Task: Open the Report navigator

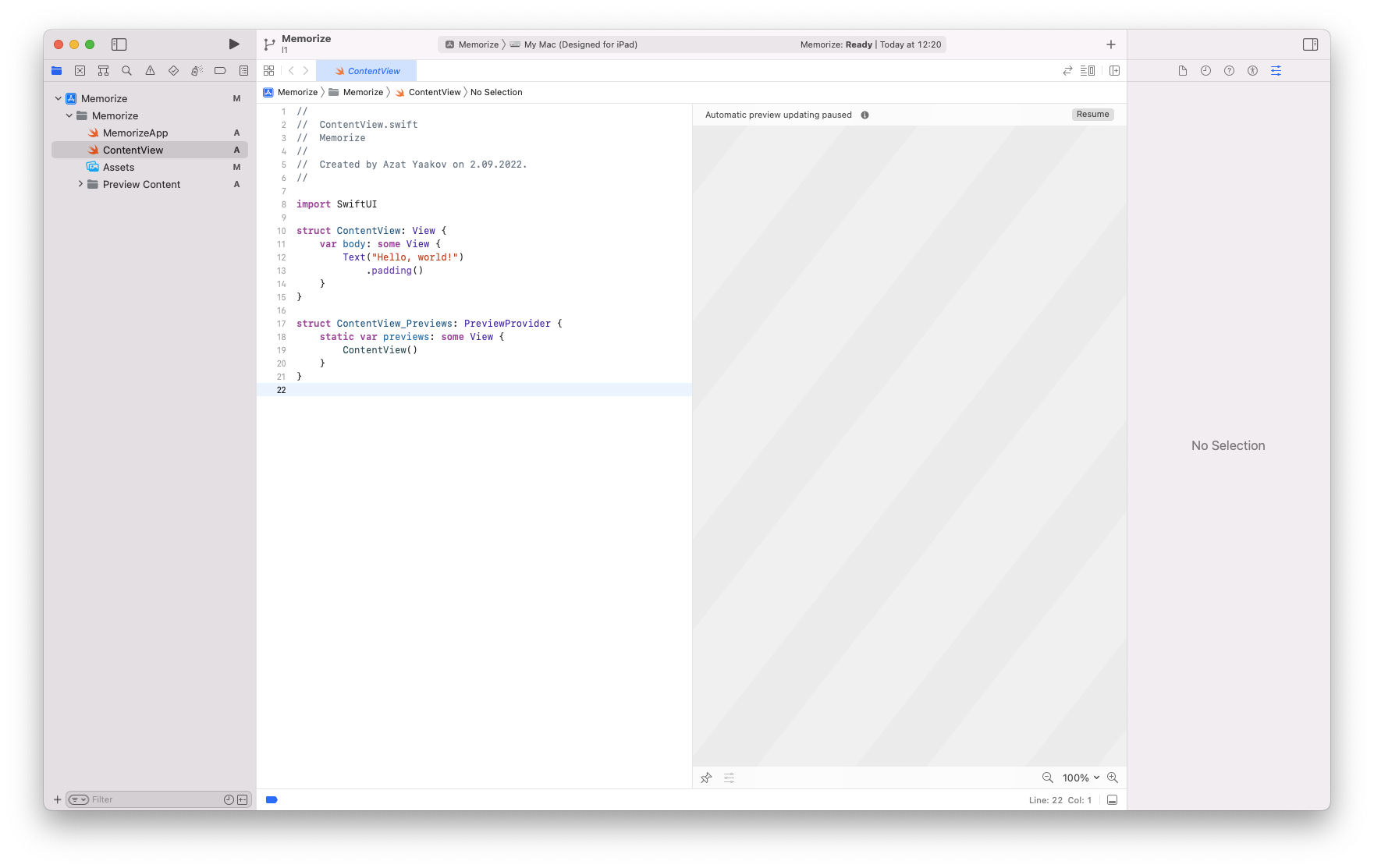Action: [243, 71]
